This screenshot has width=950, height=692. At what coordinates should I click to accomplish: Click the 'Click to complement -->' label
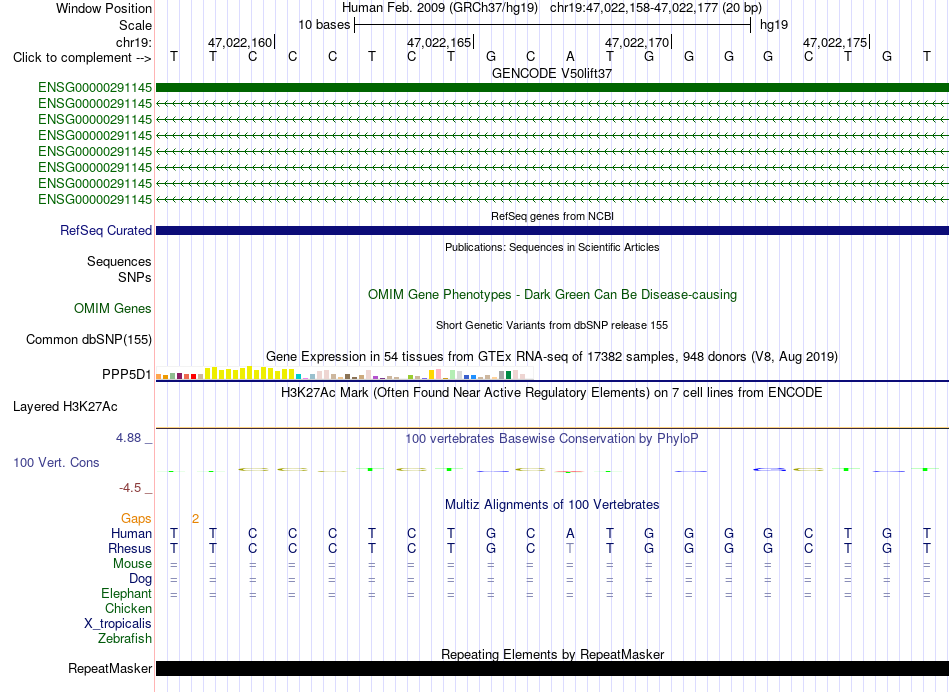tap(82, 58)
